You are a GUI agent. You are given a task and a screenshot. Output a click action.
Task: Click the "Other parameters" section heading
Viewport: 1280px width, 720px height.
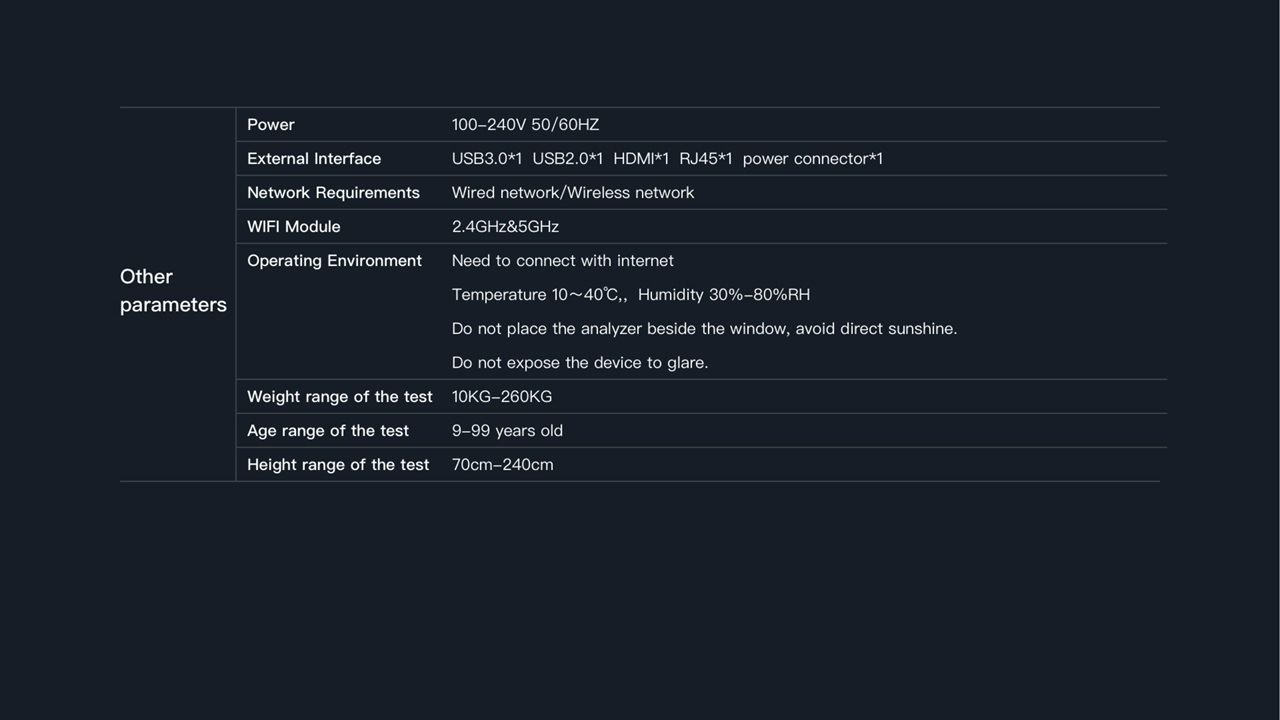tap(173, 290)
